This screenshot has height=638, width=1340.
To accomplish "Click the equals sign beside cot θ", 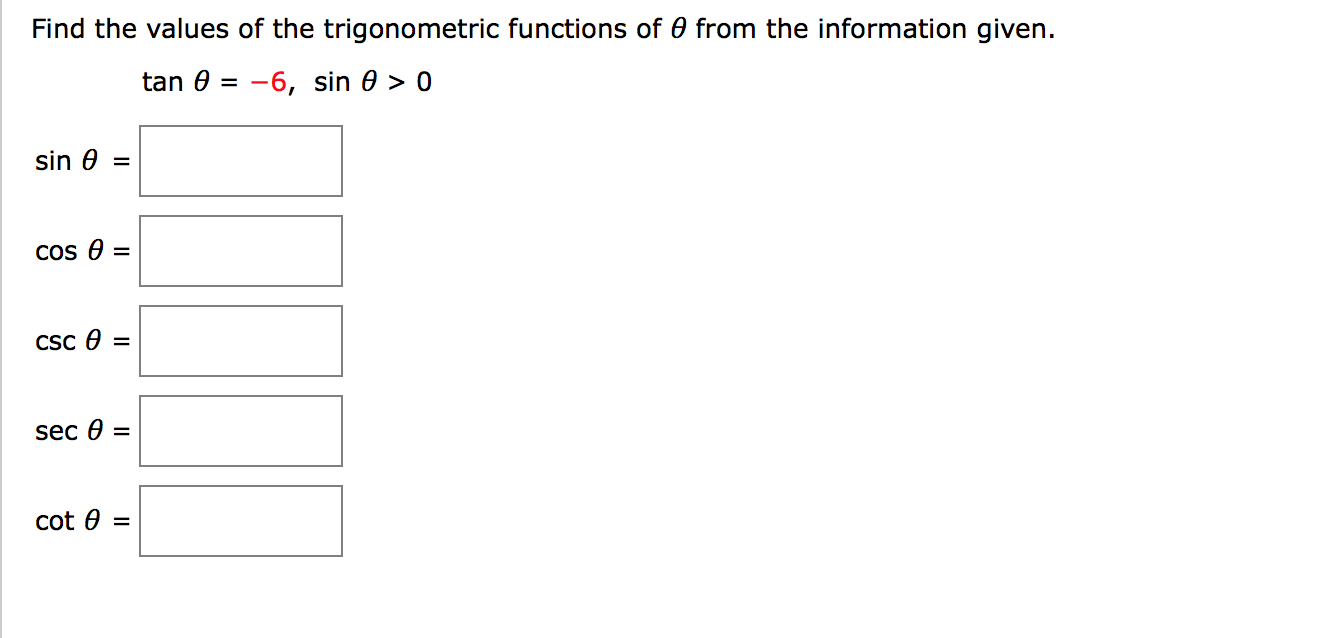I will 120,519.
